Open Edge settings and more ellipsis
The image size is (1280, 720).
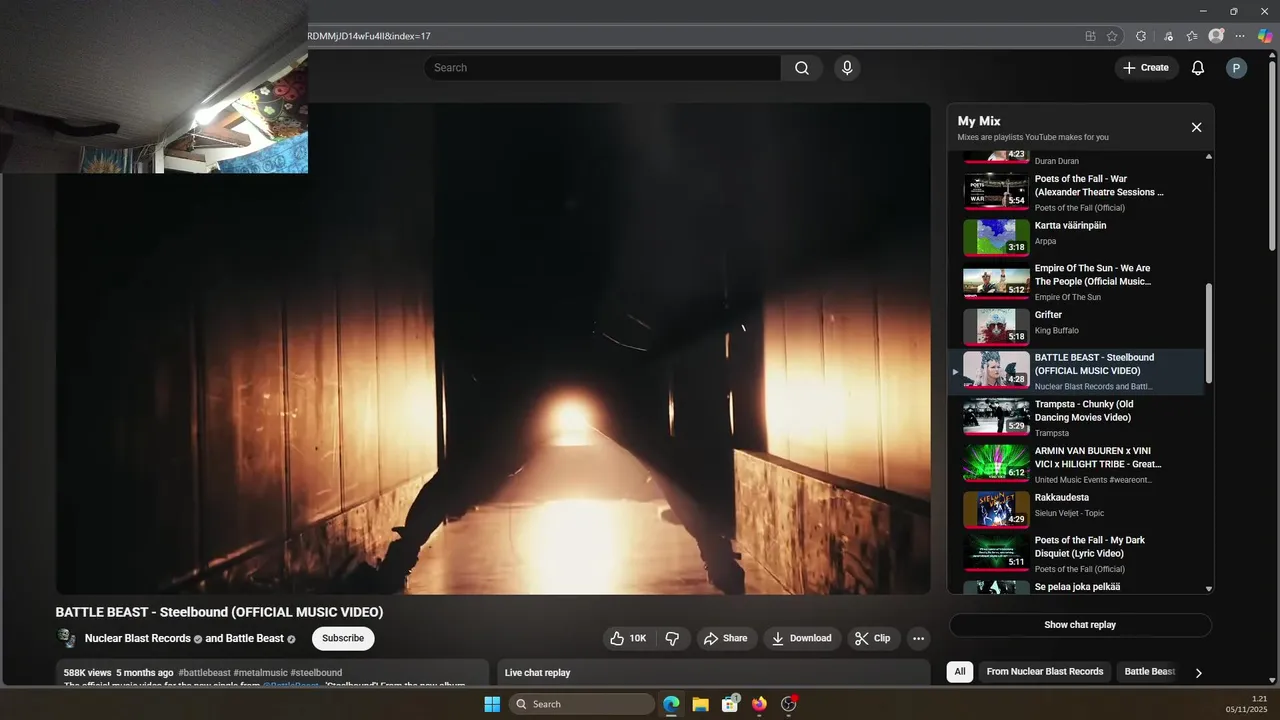pos(1240,36)
